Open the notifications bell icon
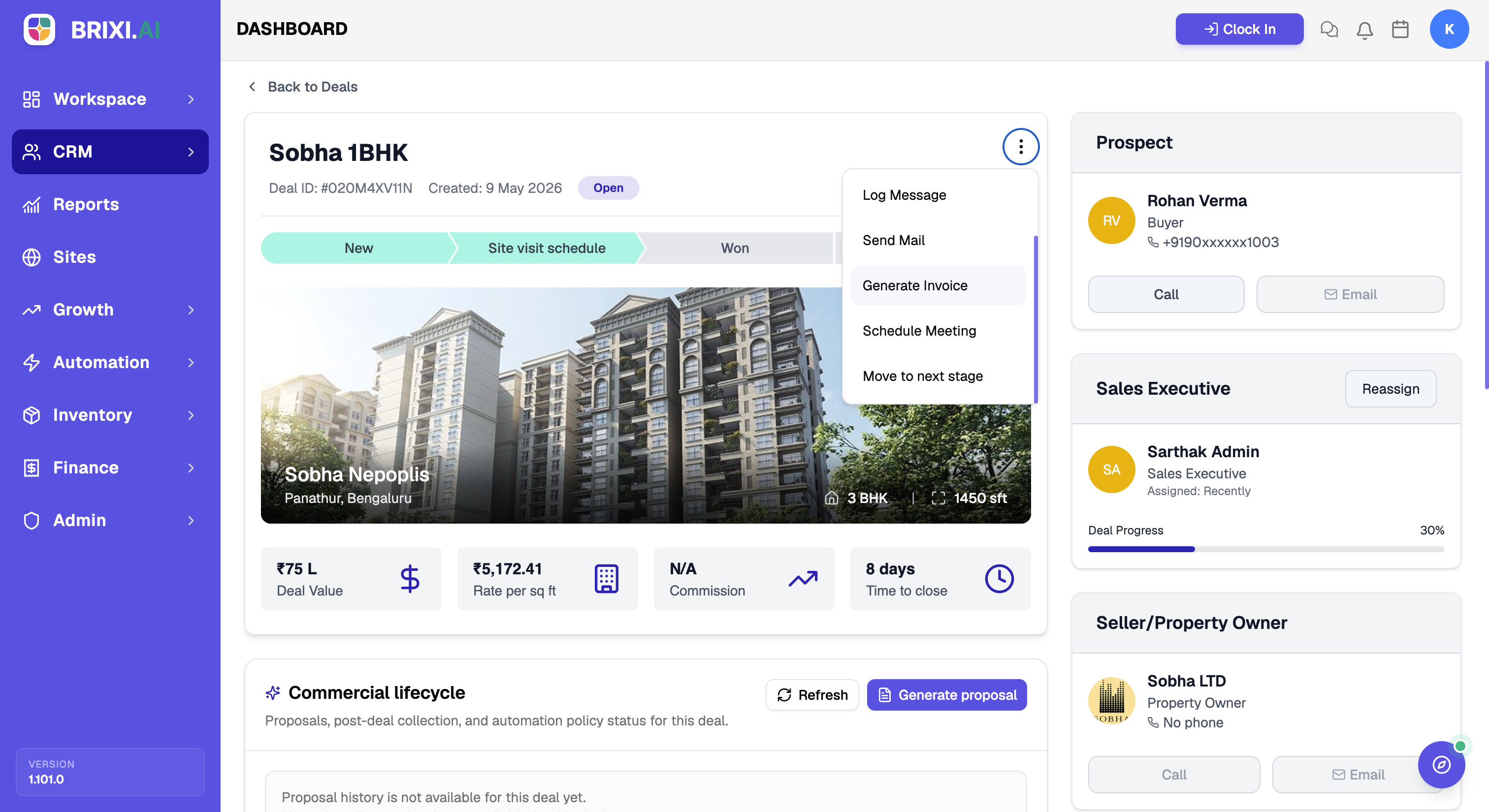1489x812 pixels. click(1365, 30)
